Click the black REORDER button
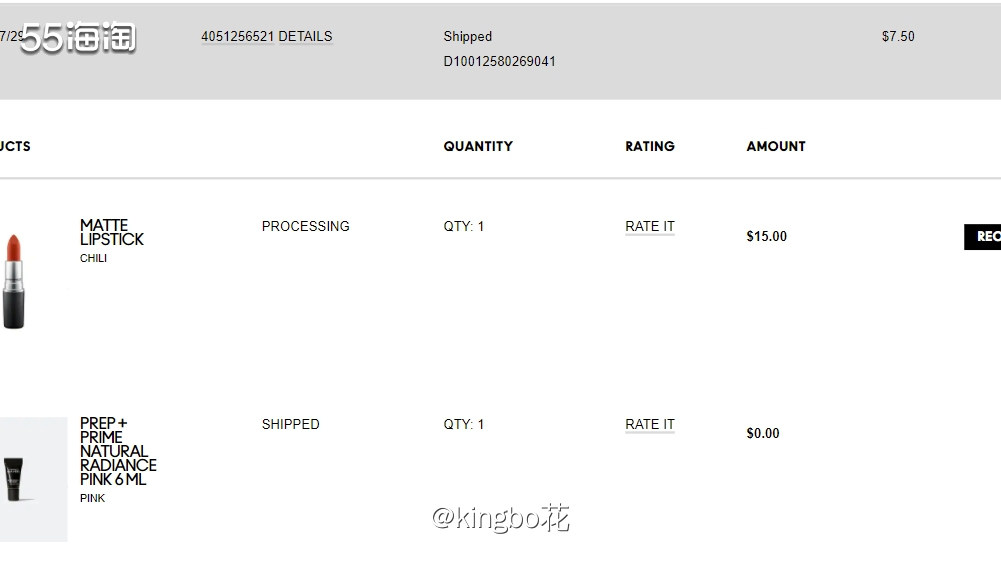This screenshot has width=1001, height=563. (x=982, y=237)
